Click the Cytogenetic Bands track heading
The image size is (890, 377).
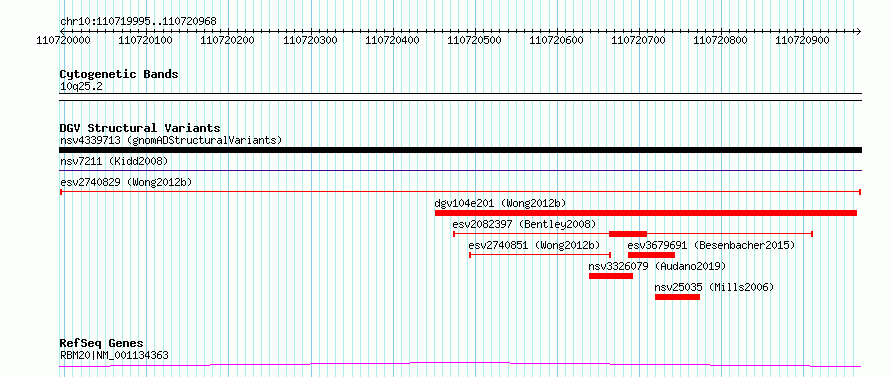point(119,74)
